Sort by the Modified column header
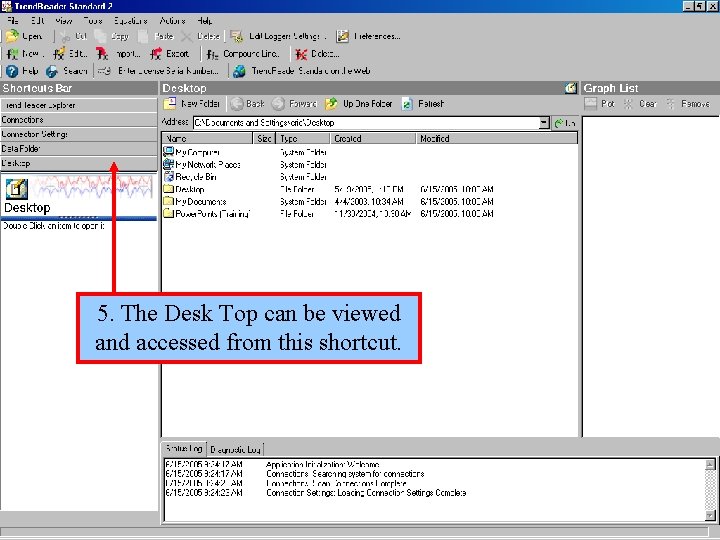The image size is (720, 540). coord(497,138)
